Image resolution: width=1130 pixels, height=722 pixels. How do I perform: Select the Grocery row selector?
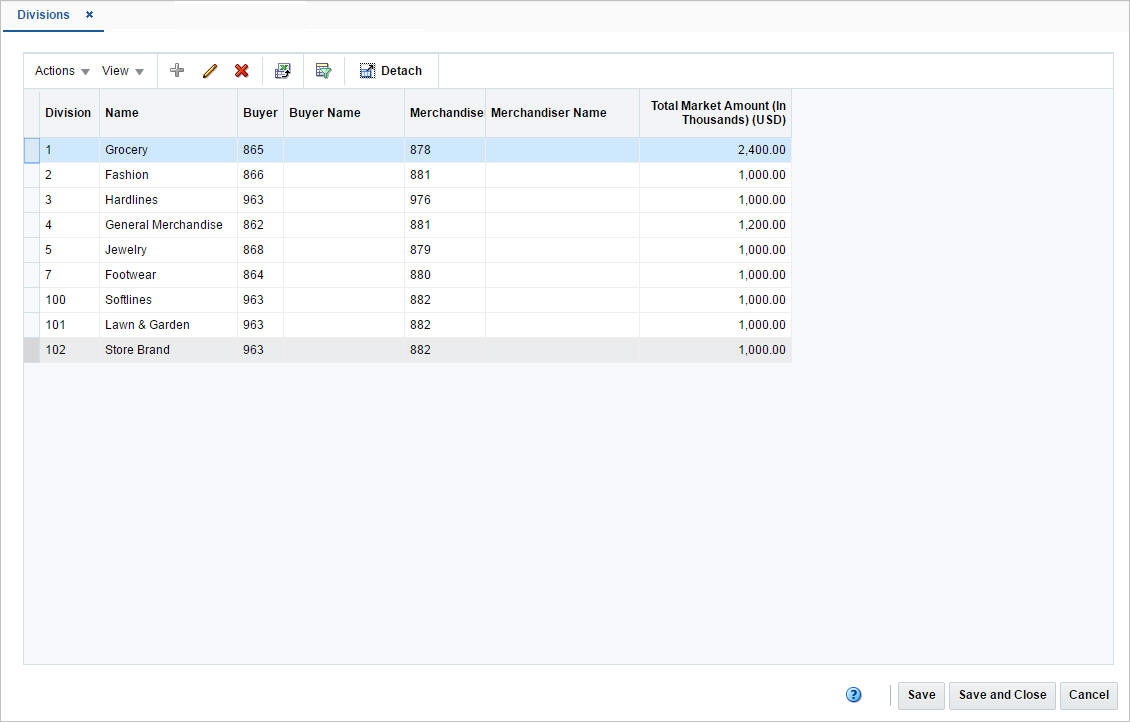coord(32,150)
